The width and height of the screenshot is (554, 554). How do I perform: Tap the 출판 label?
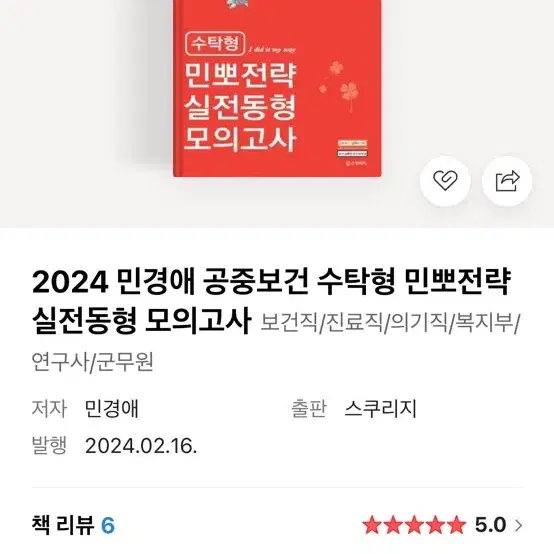tap(308, 408)
